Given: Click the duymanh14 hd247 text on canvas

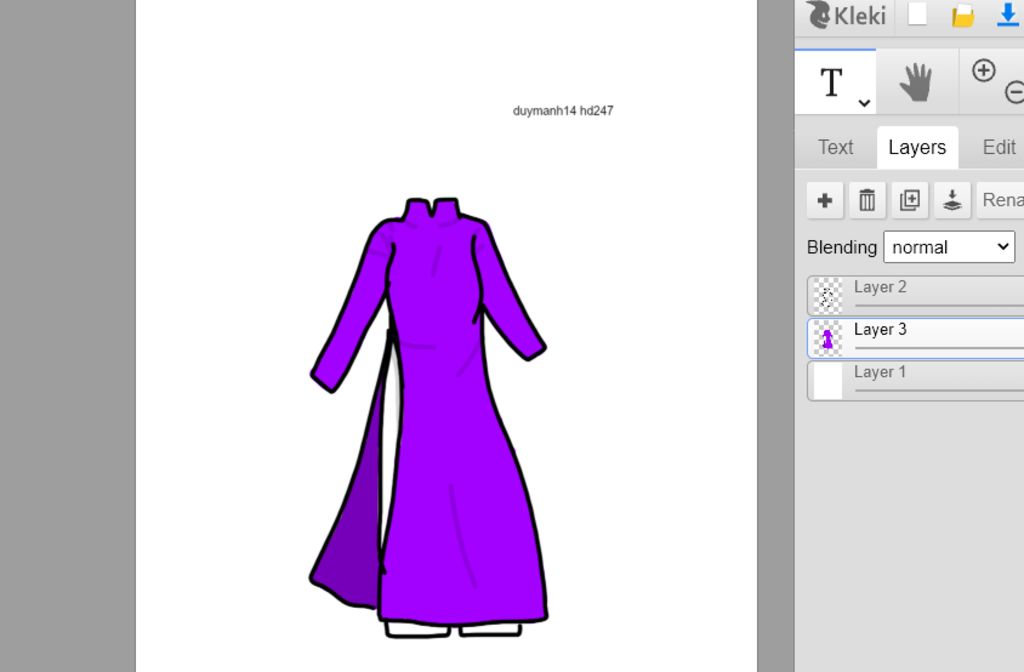Looking at the screenshot, I should tap(563, 110).
